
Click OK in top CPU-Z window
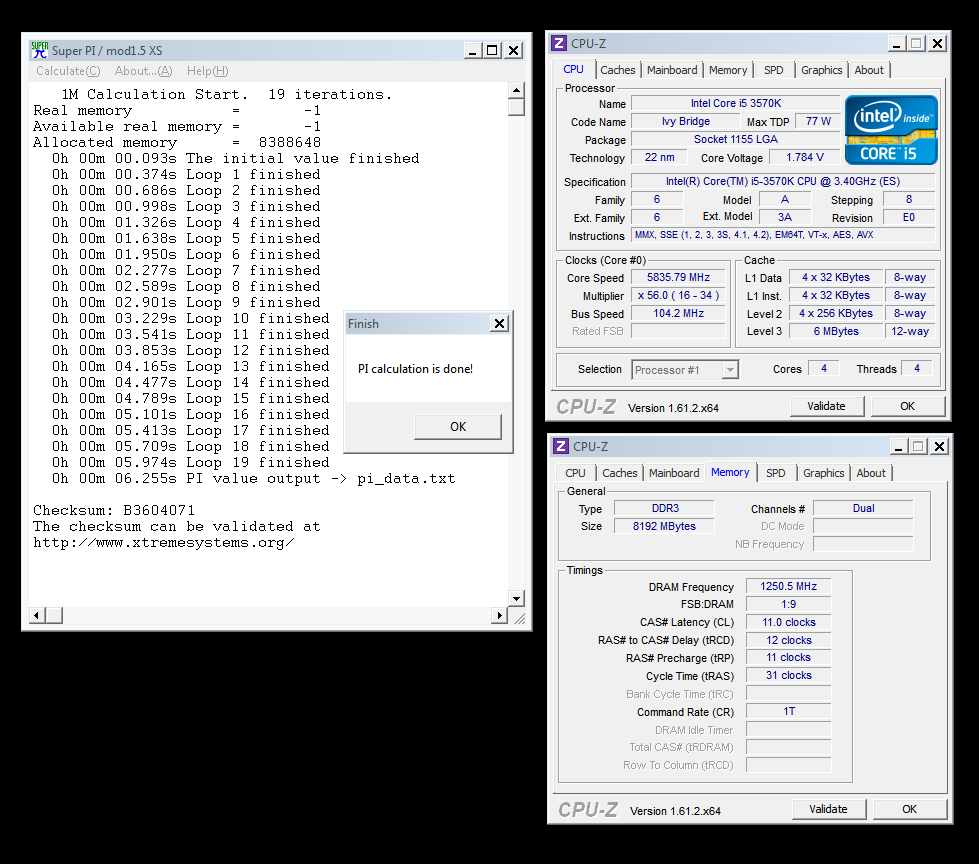(x=907, y=406)
